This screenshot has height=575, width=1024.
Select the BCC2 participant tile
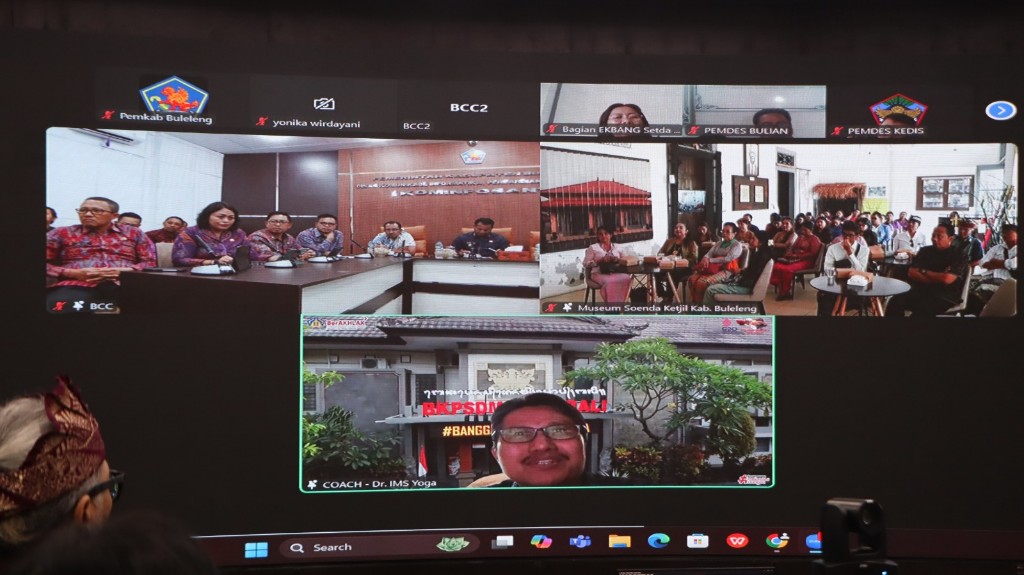point(468,109)
